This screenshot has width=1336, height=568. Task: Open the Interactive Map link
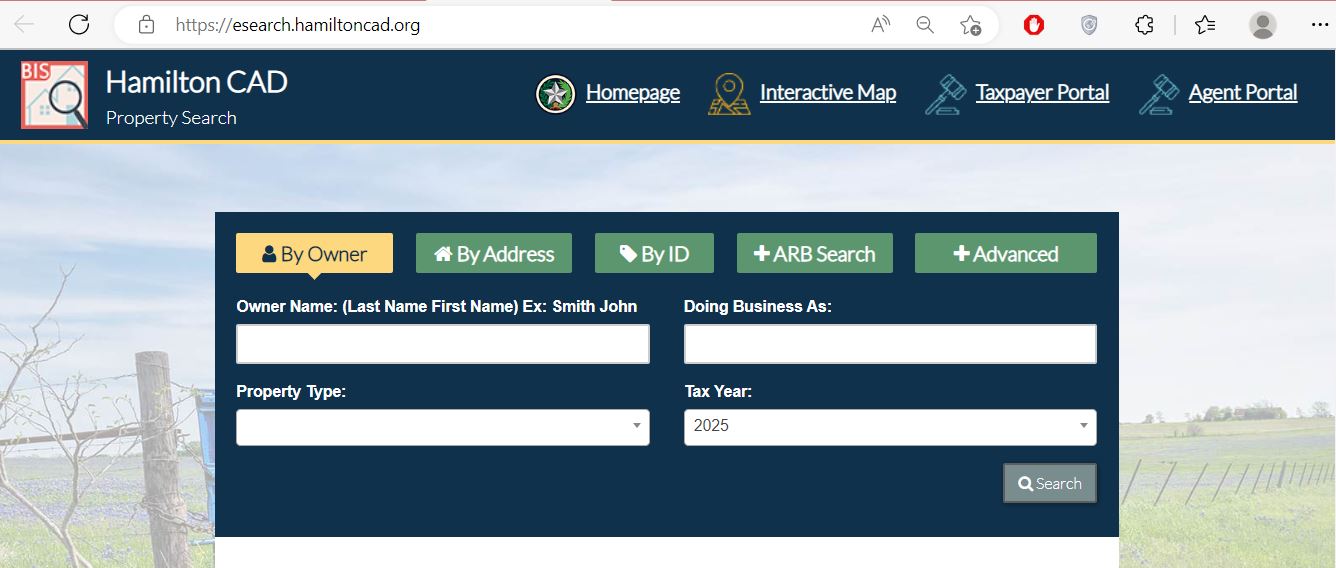(827, 93)
